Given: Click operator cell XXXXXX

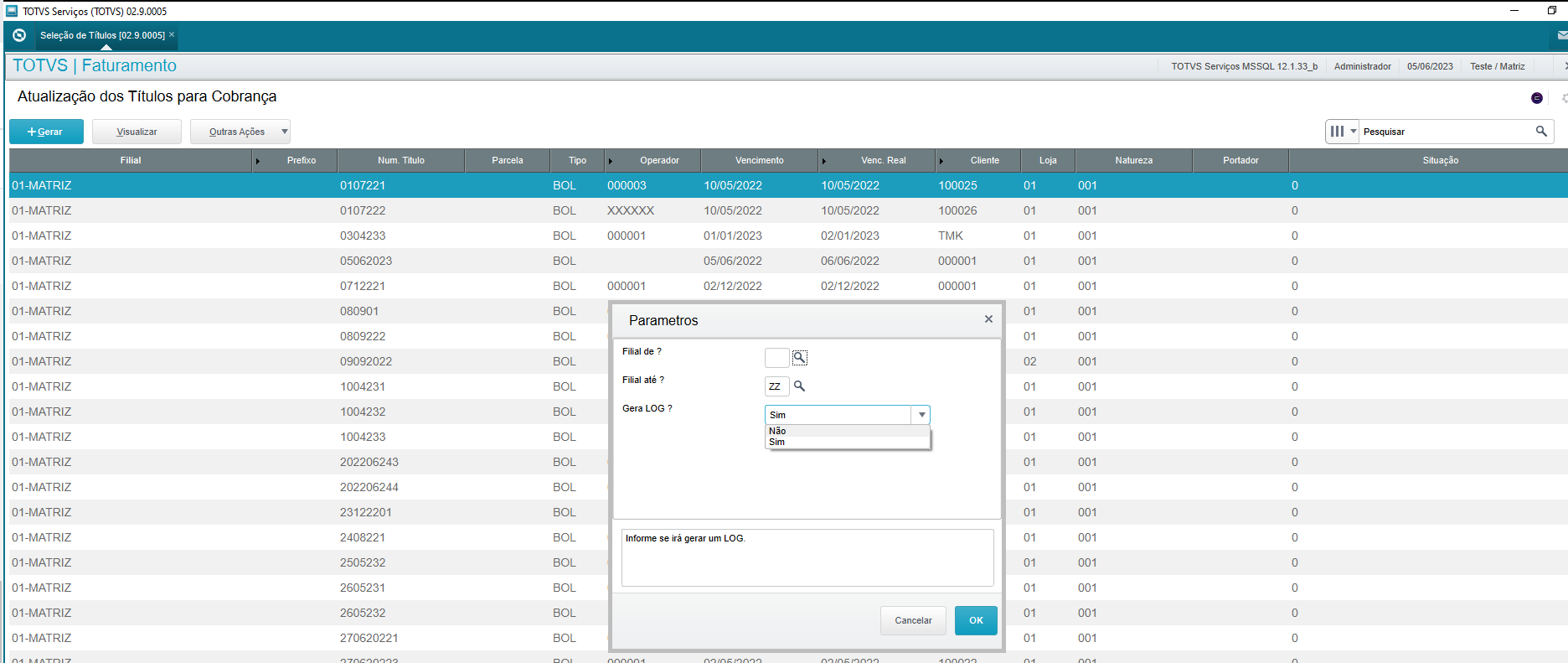Looking at the screenshot, I should pos(631,210).
